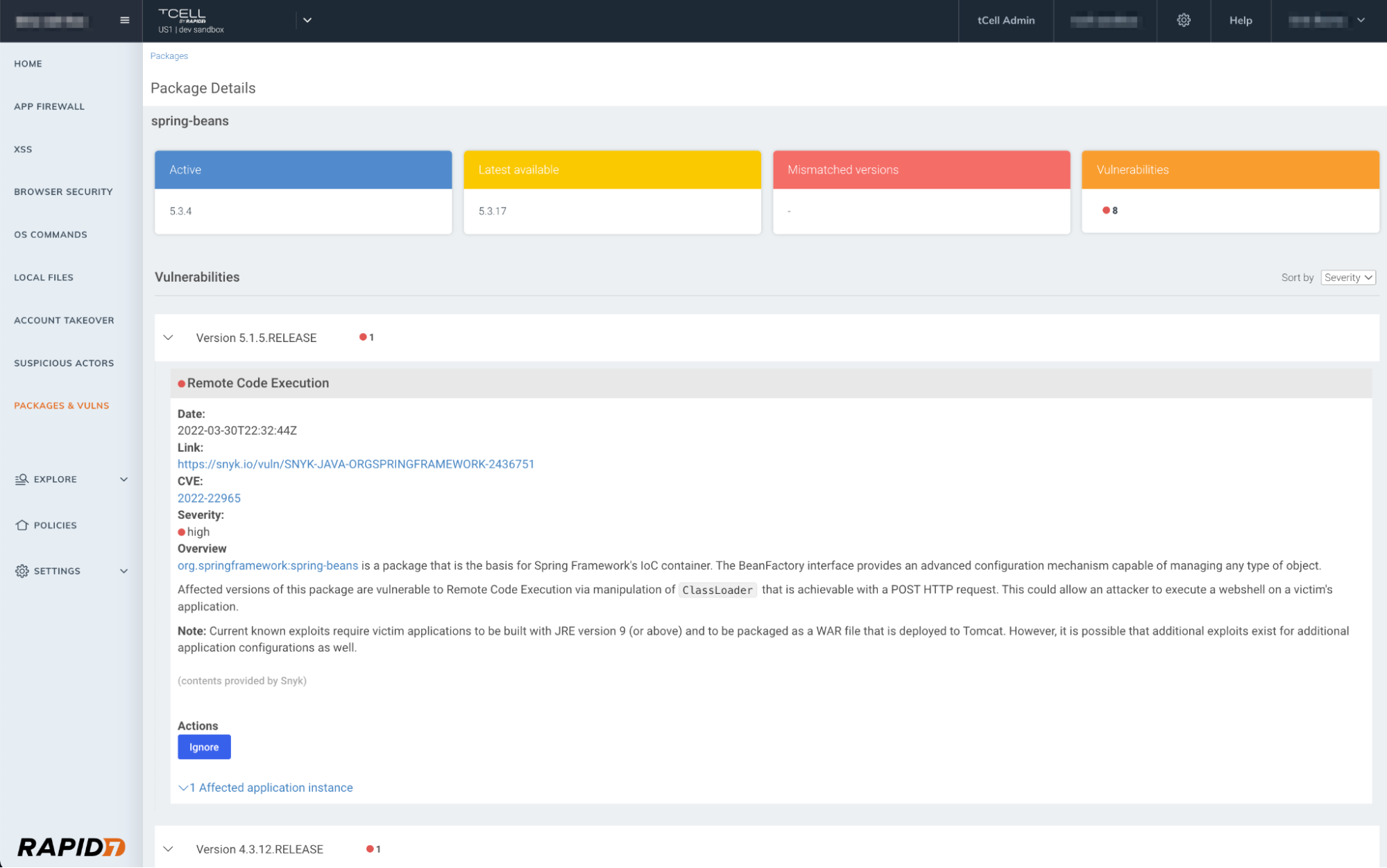The image size is (1387, 868).
Task: Click the Packages breadcrumb link
Action: pos(169,56)
